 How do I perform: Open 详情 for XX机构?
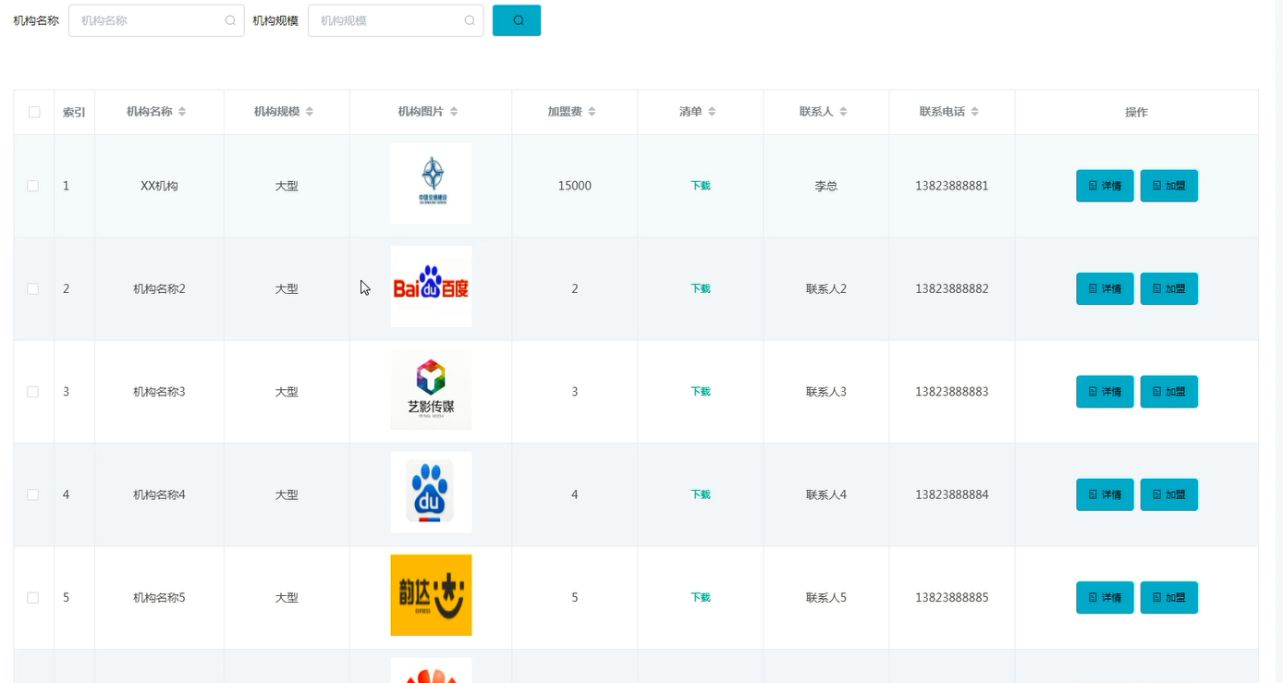pos(1105,186)
